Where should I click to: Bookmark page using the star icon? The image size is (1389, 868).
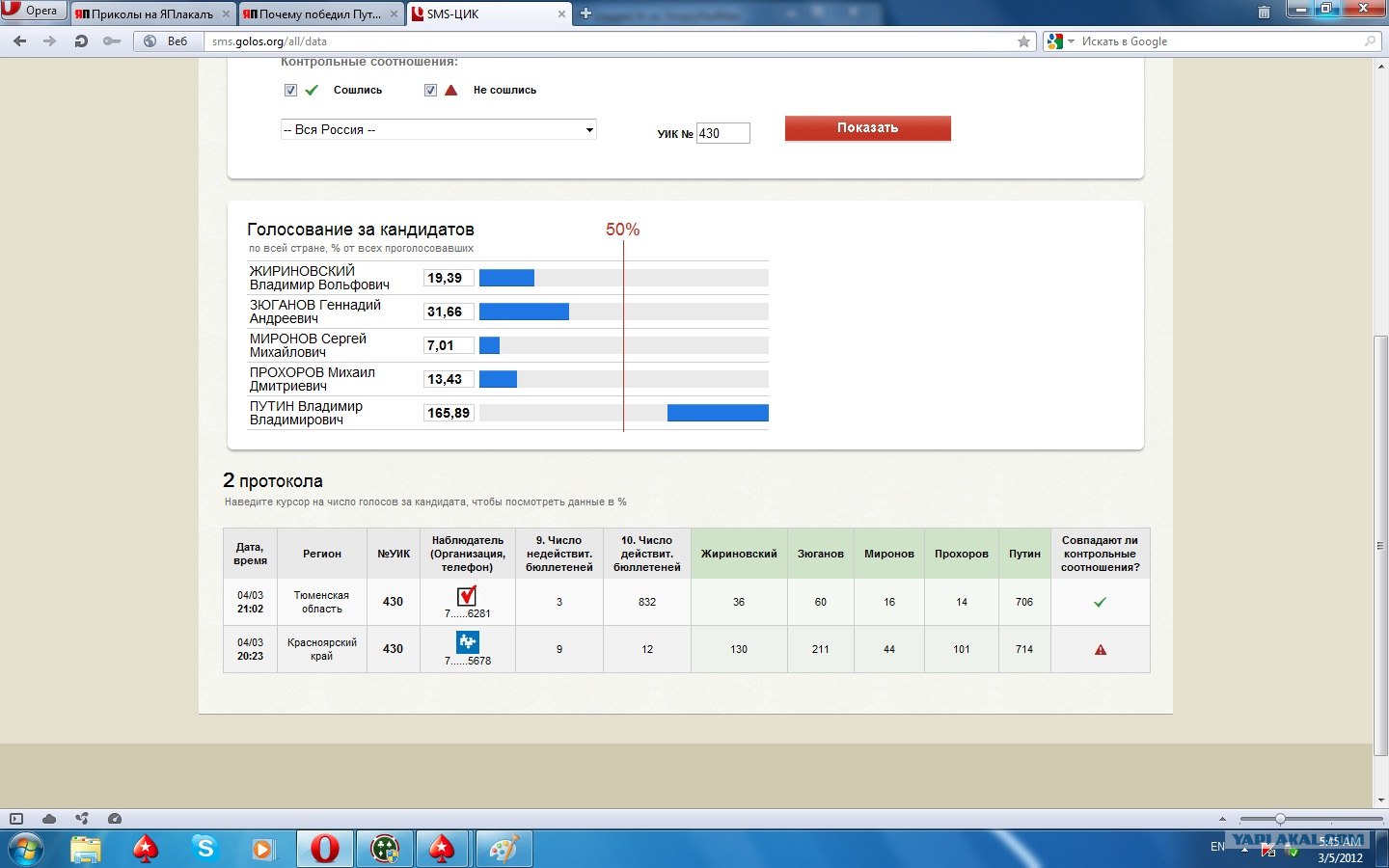[x=1023, y=41]
